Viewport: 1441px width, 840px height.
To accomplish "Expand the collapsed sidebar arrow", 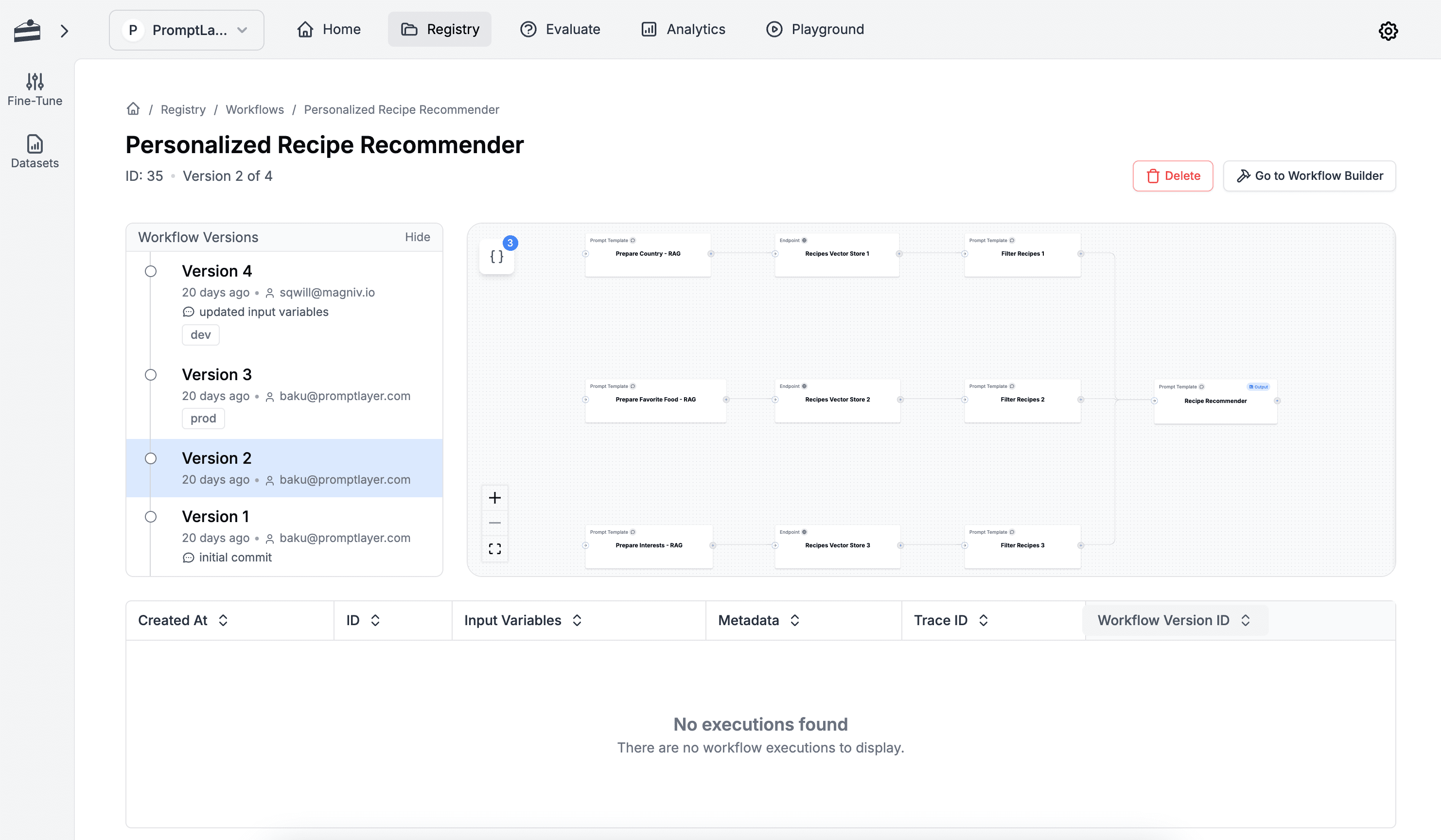I will tap(65, 31).
